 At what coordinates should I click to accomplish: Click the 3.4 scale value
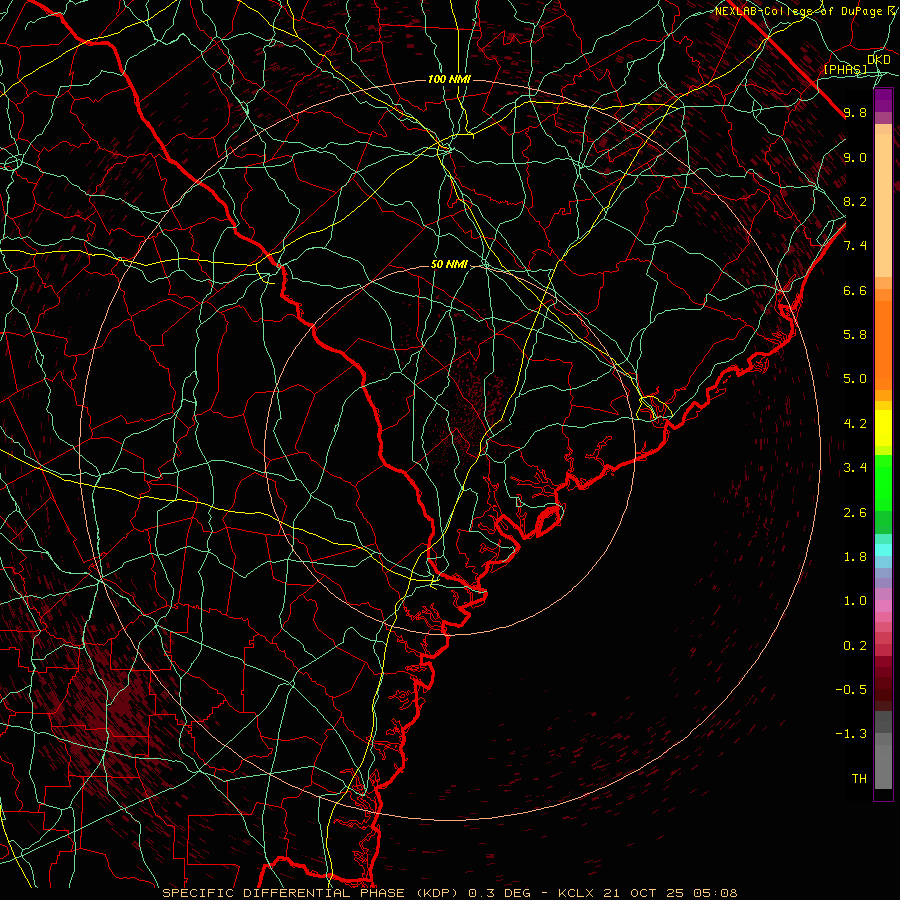coord(855,468)
